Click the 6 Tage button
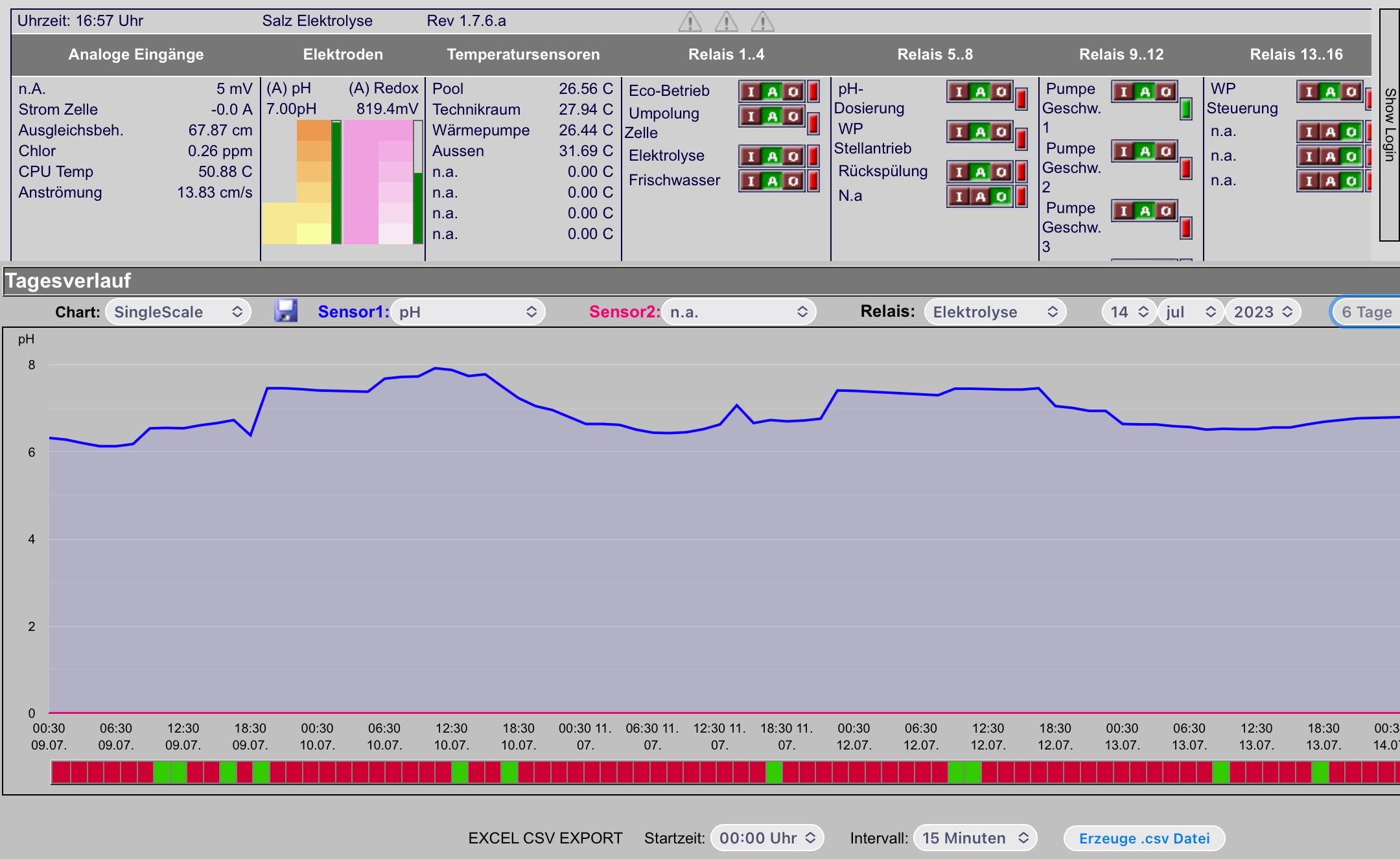 1366,312
